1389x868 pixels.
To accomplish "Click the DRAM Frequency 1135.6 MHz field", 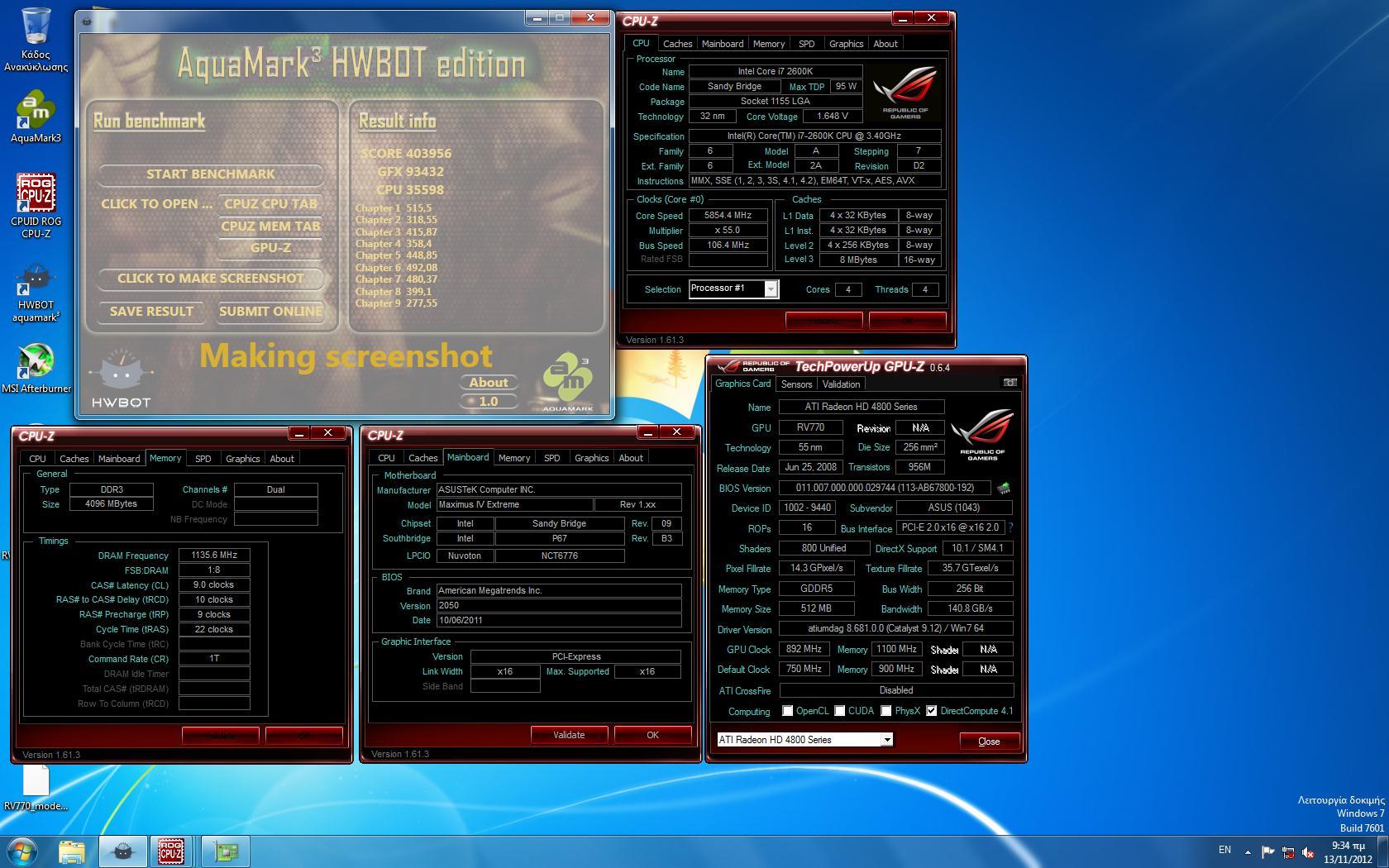I will [214, 556].
